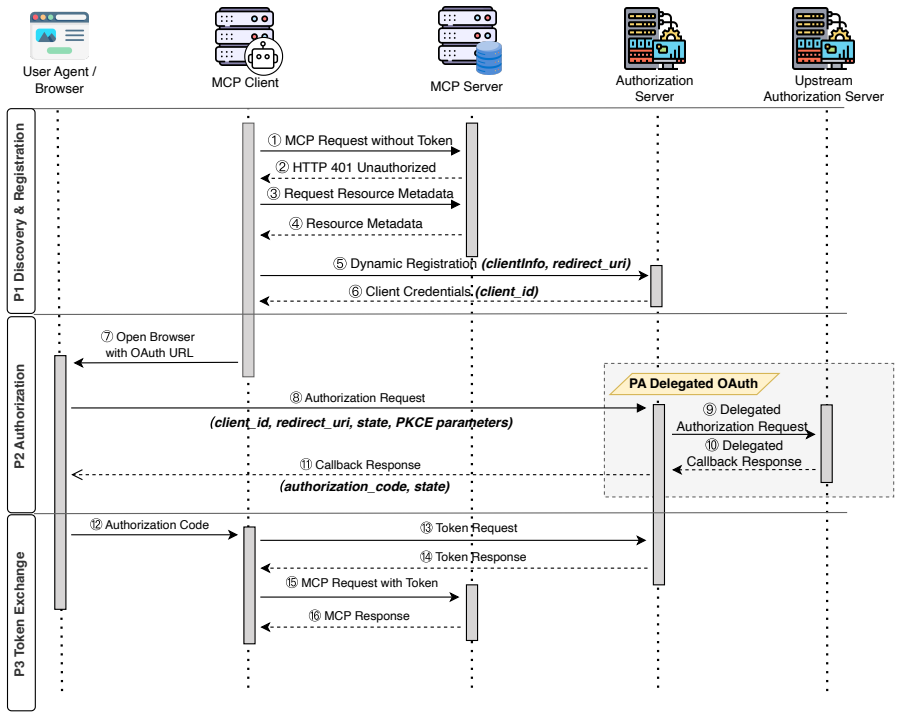Select step 6 'Client Credentials' text
The image size is (901, 718).
[410, 292]
